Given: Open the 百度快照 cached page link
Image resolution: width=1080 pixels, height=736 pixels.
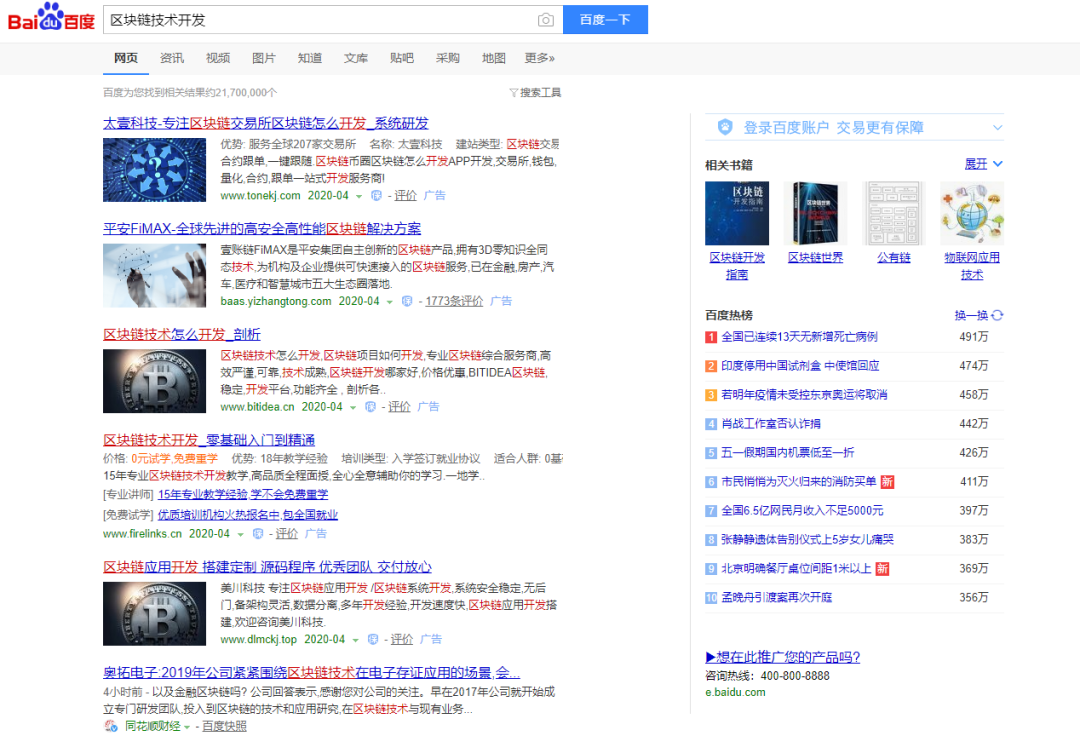Looking at the screenshot, I should (x=225, y=726).
